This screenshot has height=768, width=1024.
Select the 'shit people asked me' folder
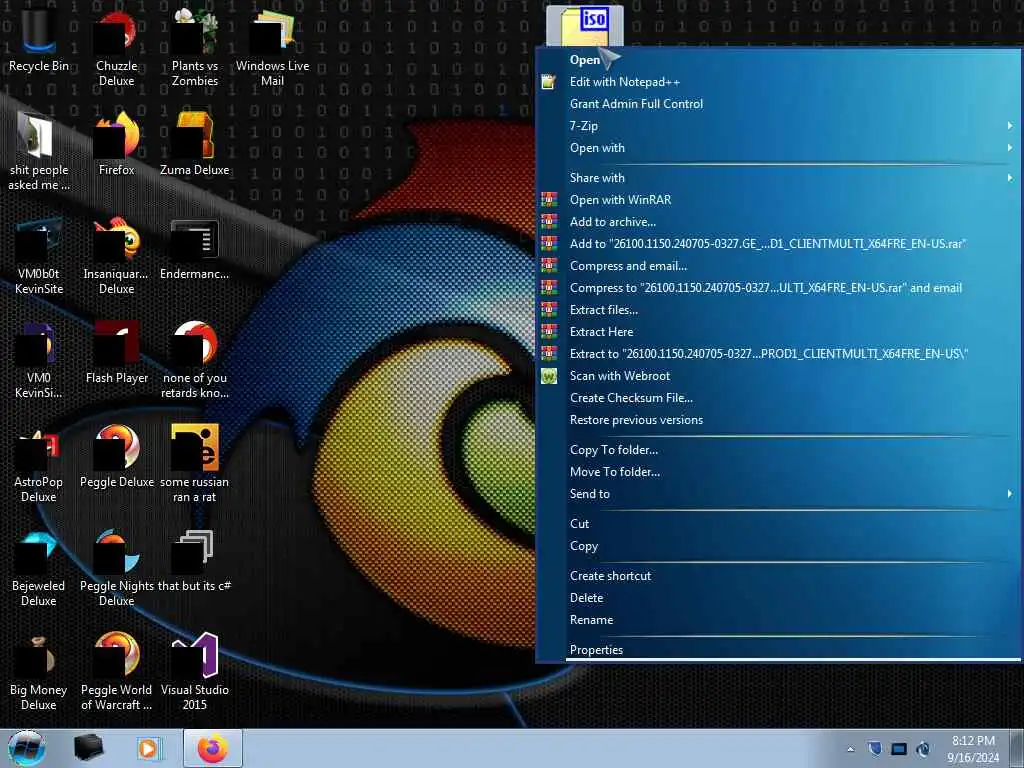[x=39, y=152]
